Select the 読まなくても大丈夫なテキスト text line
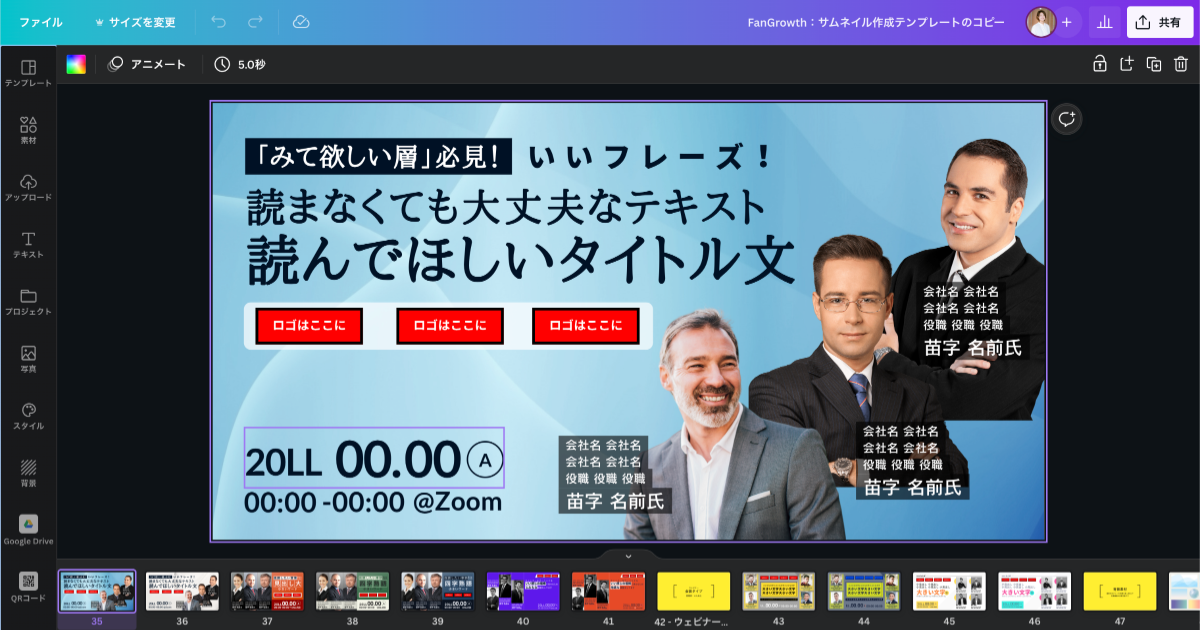Image resolution: width=1200 pixels, height=630 pixels. (x=506, y=207)
